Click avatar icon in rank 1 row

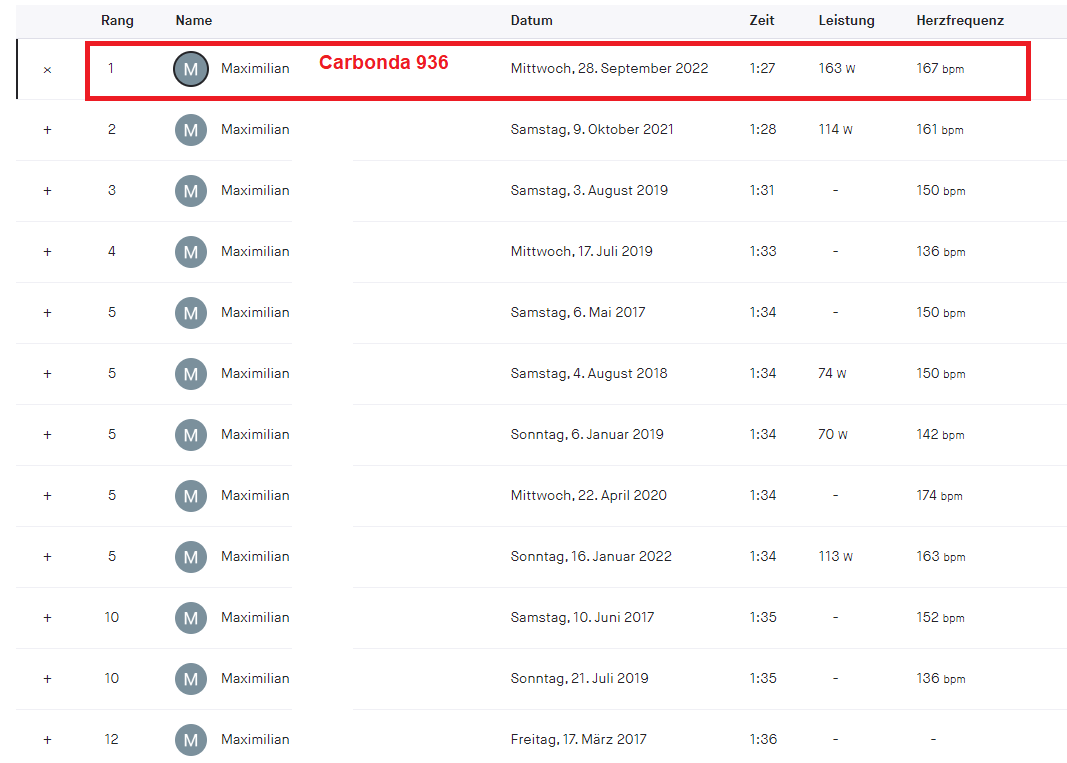coord(191,69)
